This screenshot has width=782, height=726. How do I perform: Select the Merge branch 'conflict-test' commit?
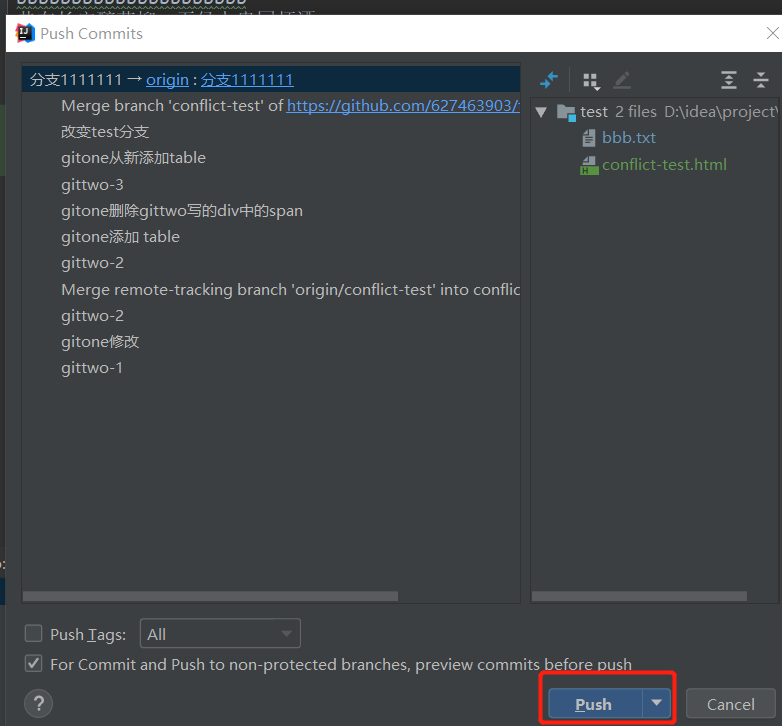click(290, 106)
